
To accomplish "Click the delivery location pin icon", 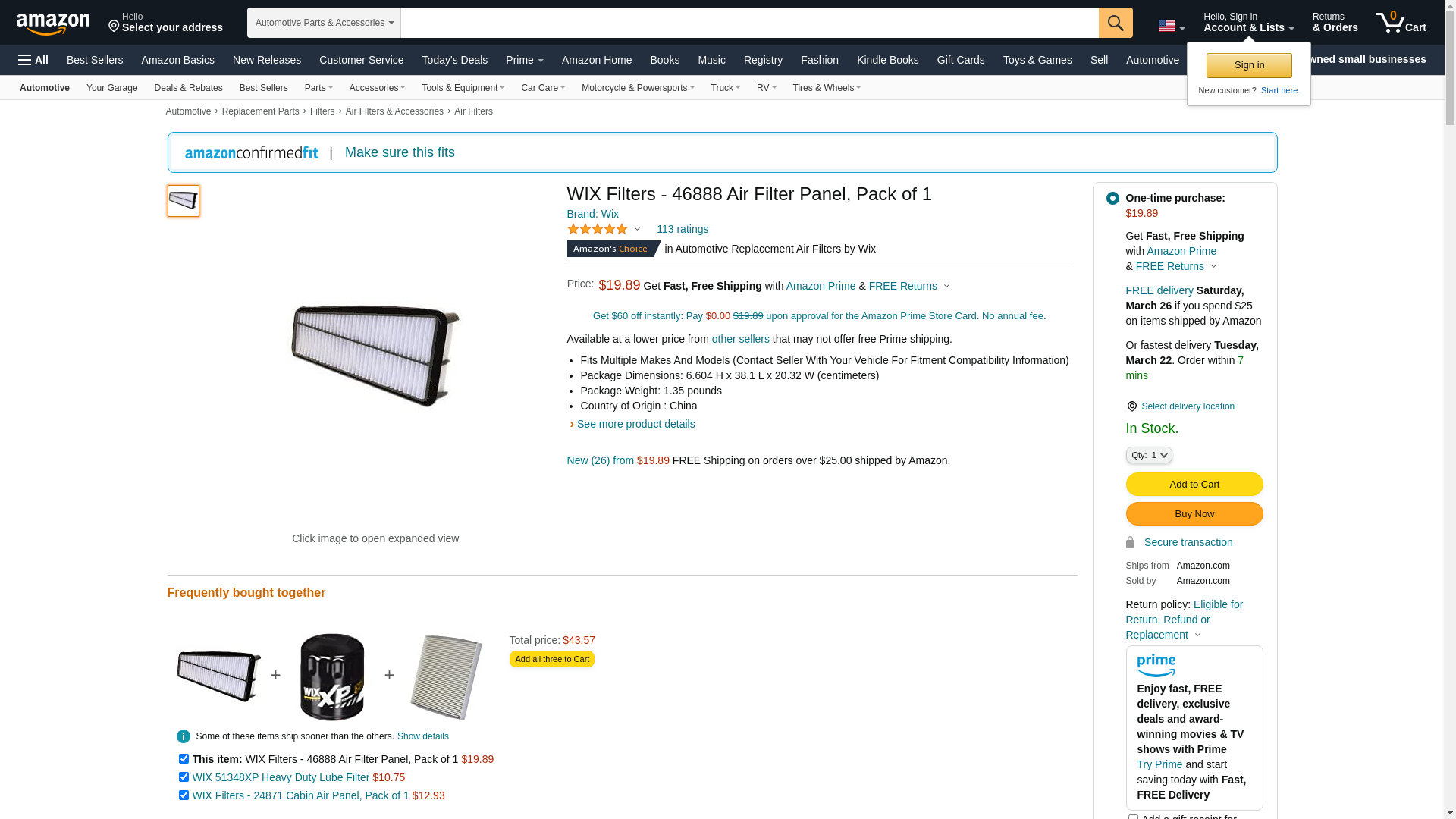I will click(x=1131, y=406).
